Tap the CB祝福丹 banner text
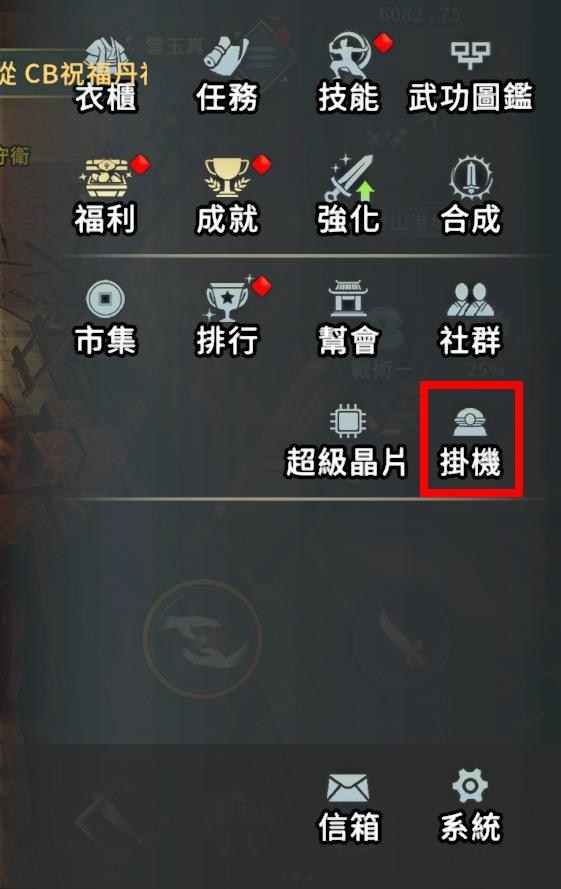This screenshot has width=561, height=889. point(74,74)
